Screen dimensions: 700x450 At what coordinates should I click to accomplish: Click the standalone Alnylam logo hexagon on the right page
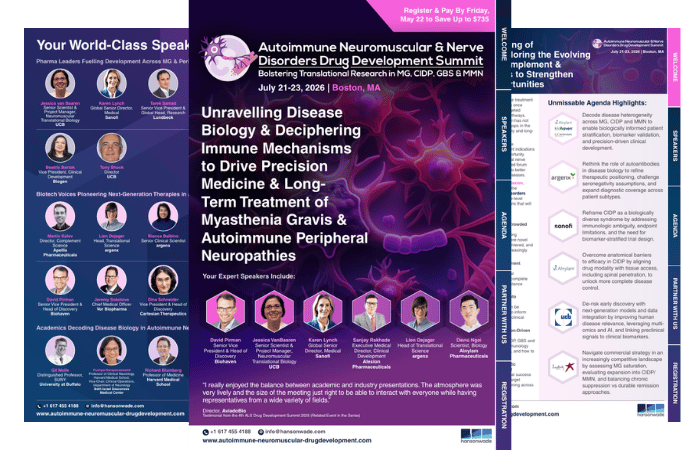coord(563,268)
